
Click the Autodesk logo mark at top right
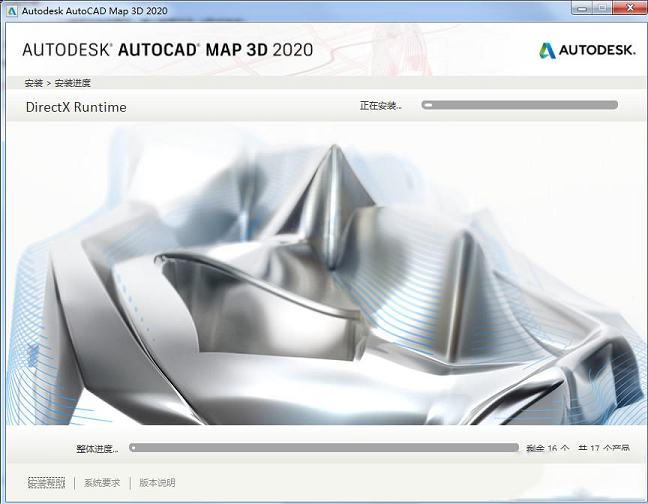point(548,50)
